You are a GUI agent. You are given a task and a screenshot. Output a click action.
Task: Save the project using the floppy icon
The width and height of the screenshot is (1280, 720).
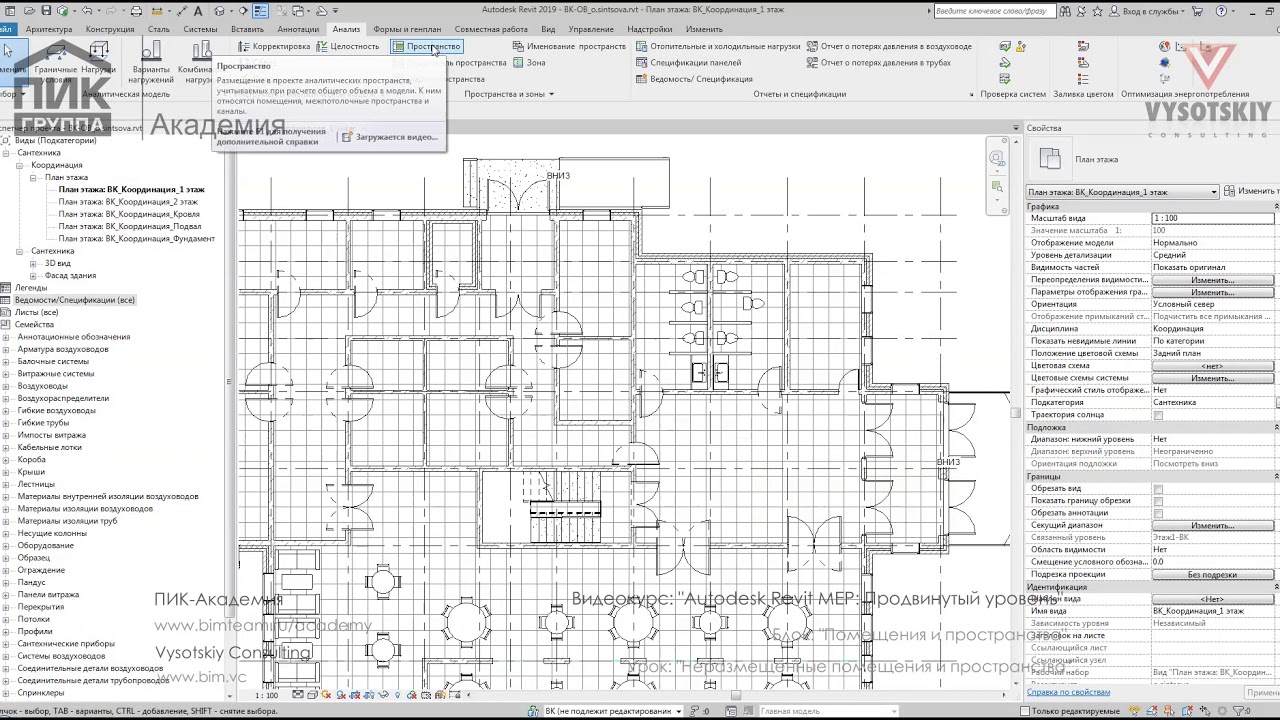48,11
